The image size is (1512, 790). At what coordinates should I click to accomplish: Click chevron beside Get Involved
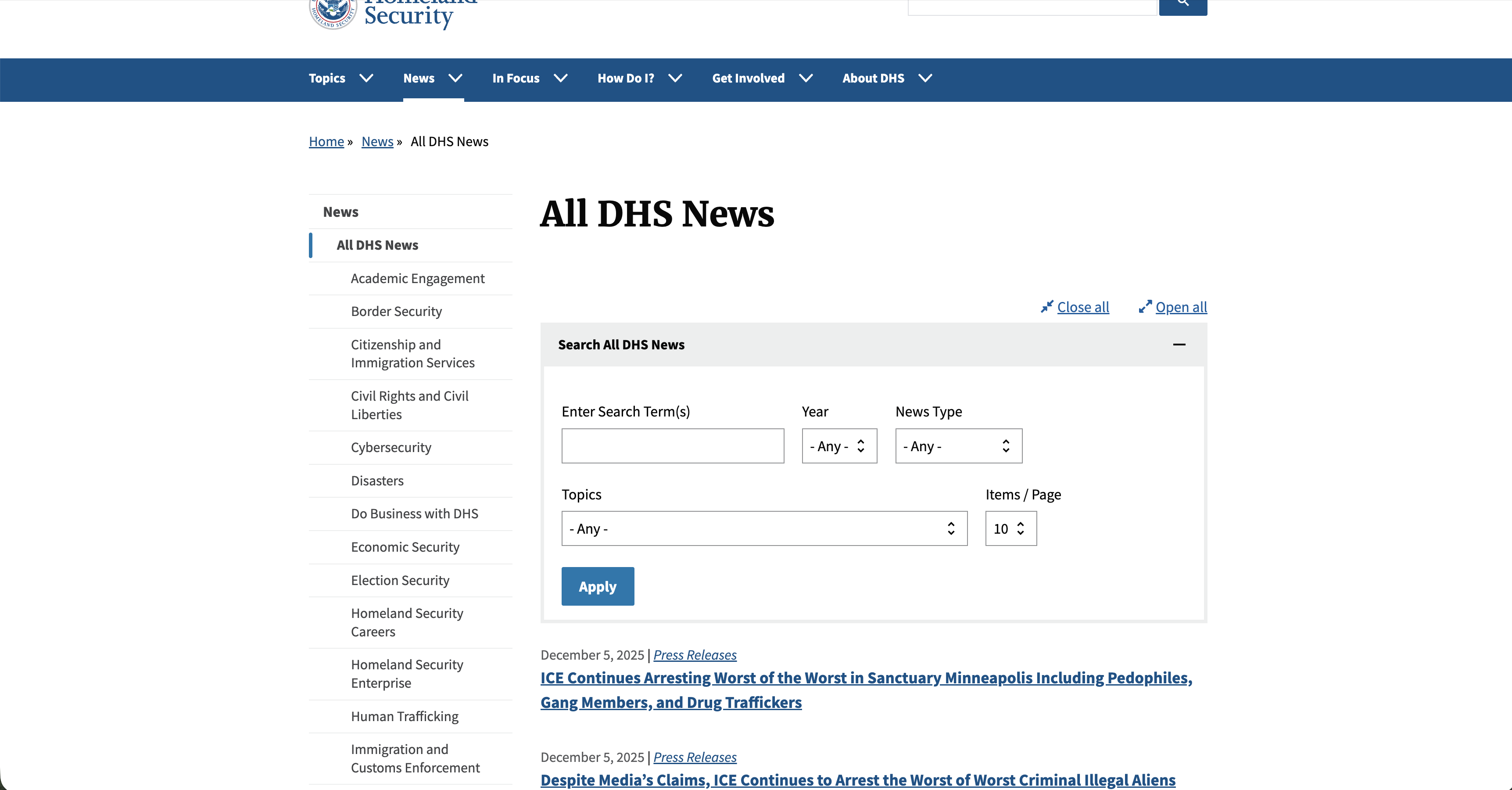click(x=806, y=78)
